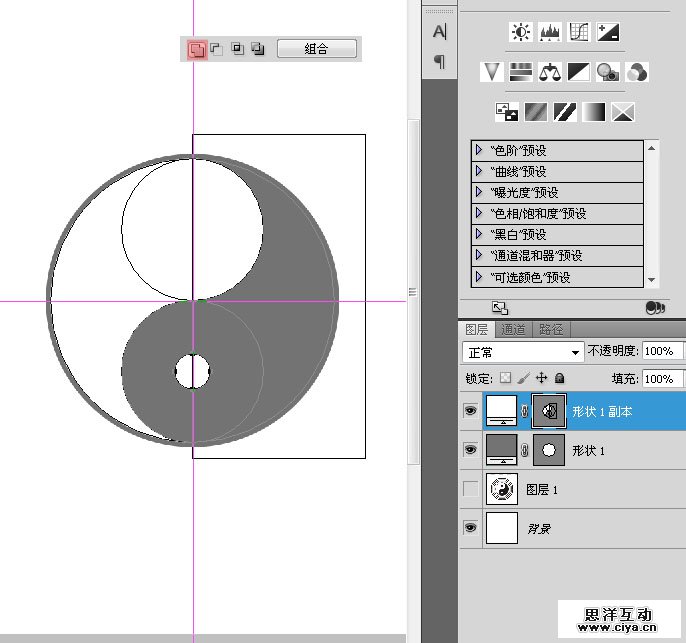
Task: Expand the "曲线"预设 preset group
Action: (x=480, y=171)
